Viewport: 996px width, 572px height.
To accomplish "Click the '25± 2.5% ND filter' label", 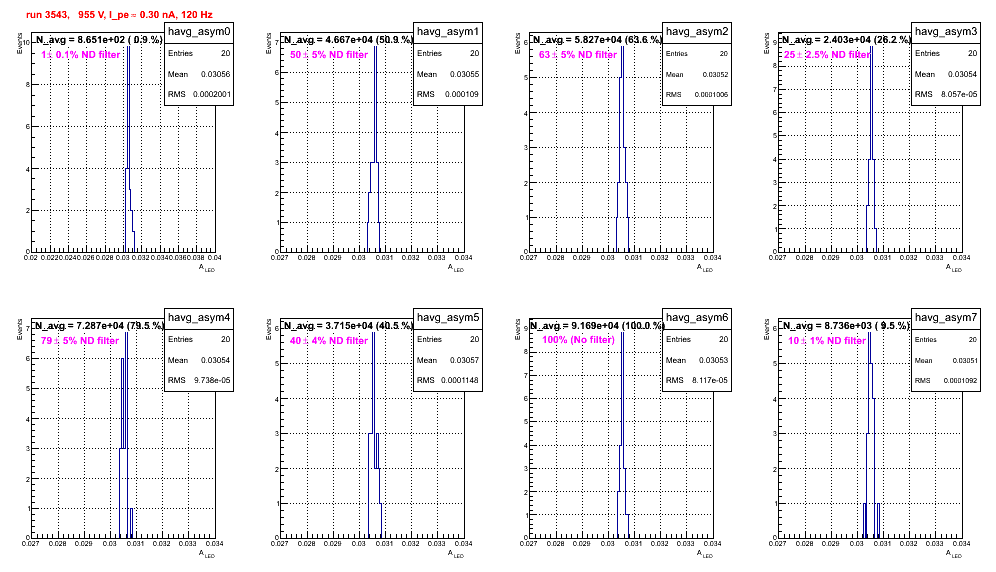I will click(826, 55).
